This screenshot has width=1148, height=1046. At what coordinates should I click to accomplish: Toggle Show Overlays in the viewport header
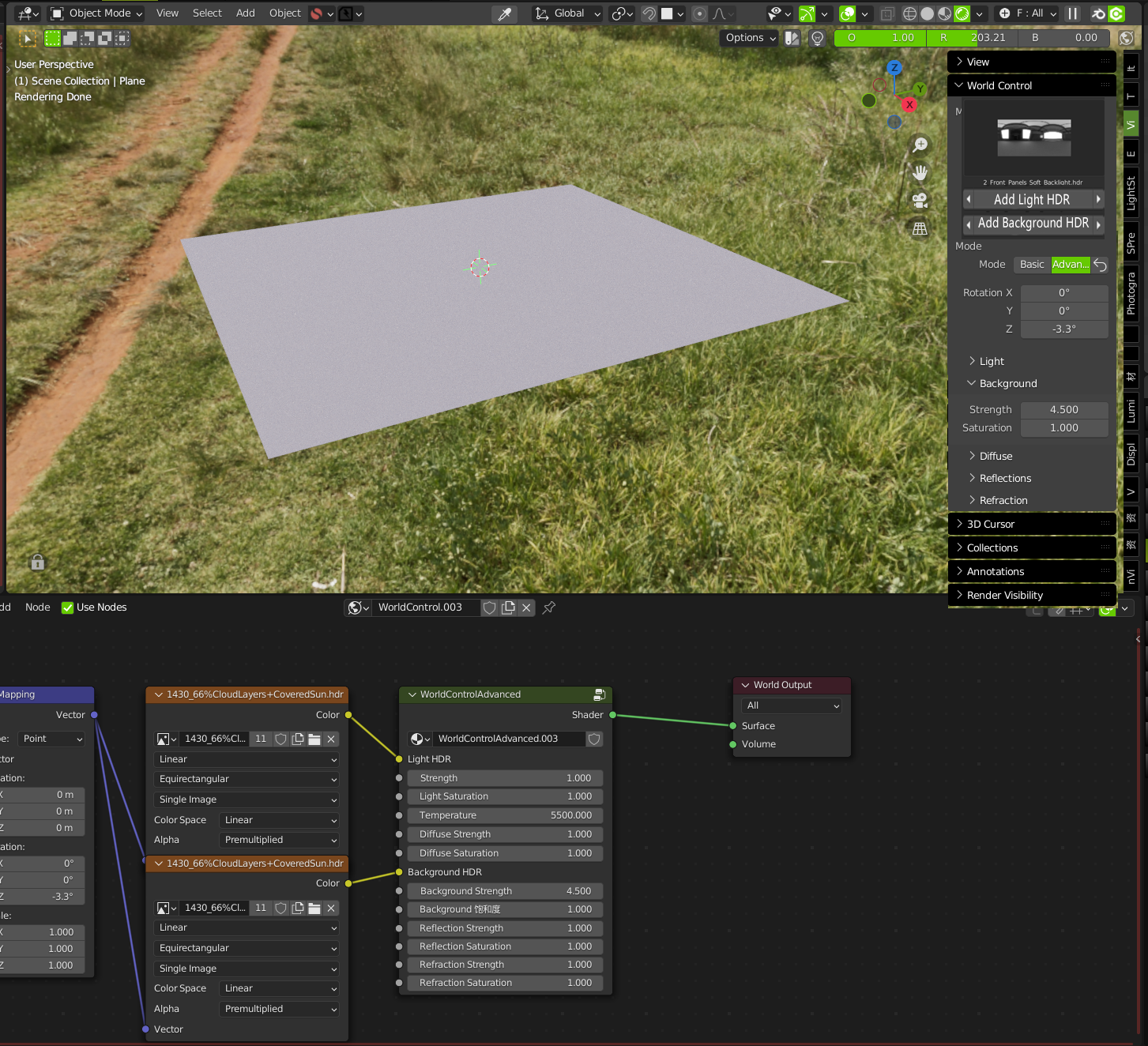pos(848,13)
